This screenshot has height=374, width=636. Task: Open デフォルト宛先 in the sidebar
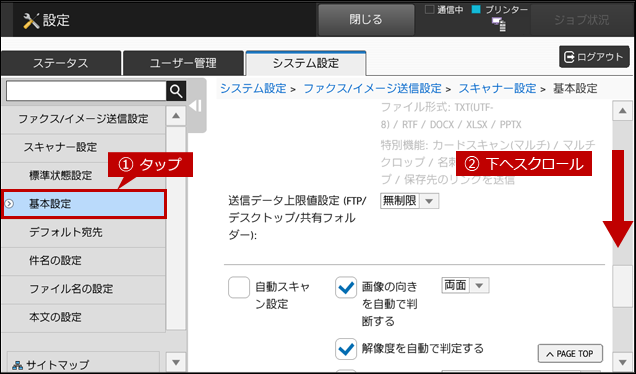pyautogui.click(x=83, y=232)
